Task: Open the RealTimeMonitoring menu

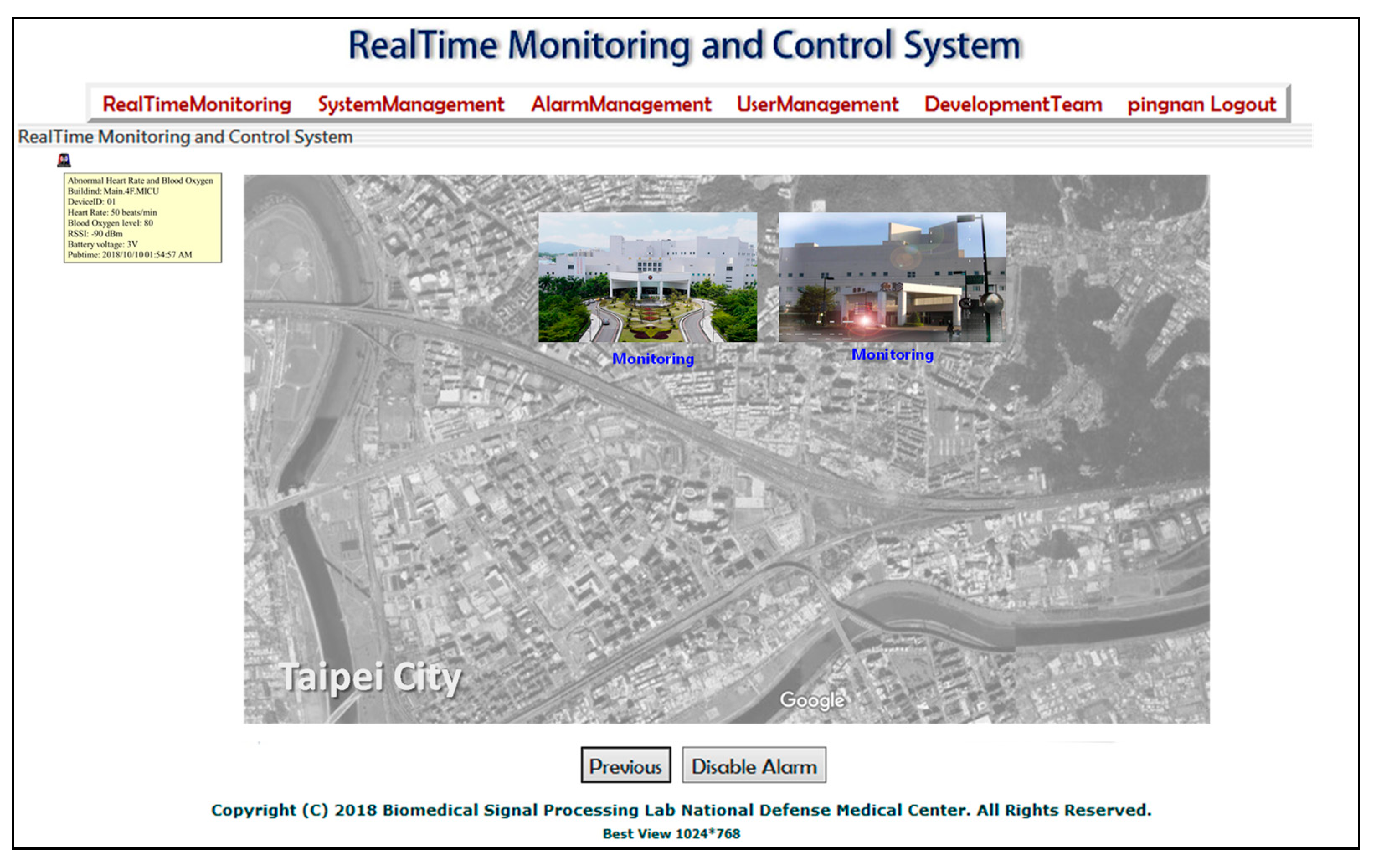Action: pyautogui.click(x=196, y=105)
